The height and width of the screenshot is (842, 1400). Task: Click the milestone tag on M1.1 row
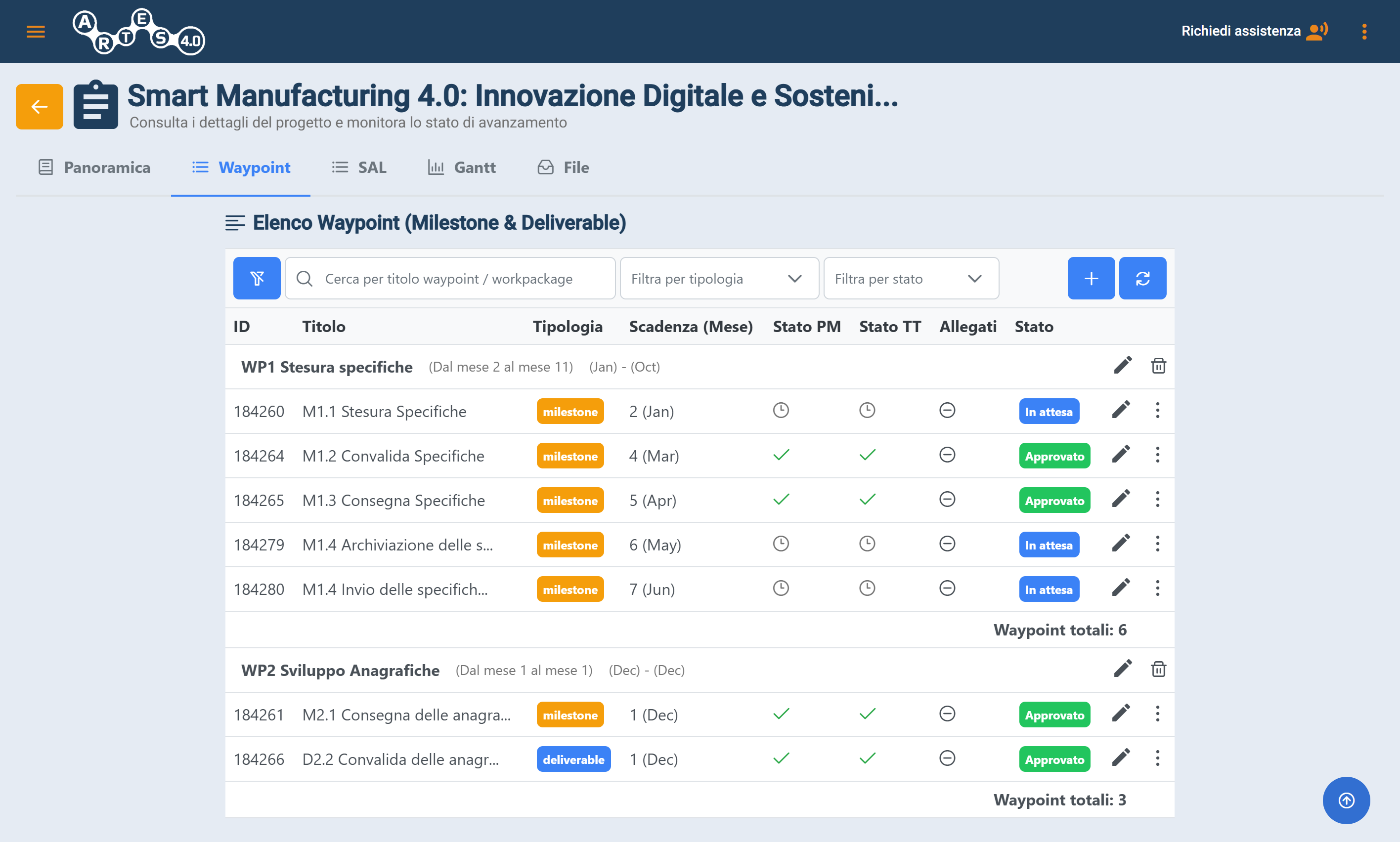(570, 411)
